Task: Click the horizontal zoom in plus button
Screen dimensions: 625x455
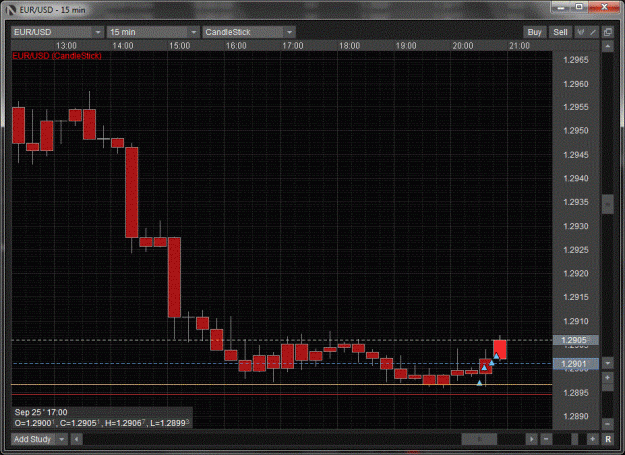Action: (x=593, y=439)
